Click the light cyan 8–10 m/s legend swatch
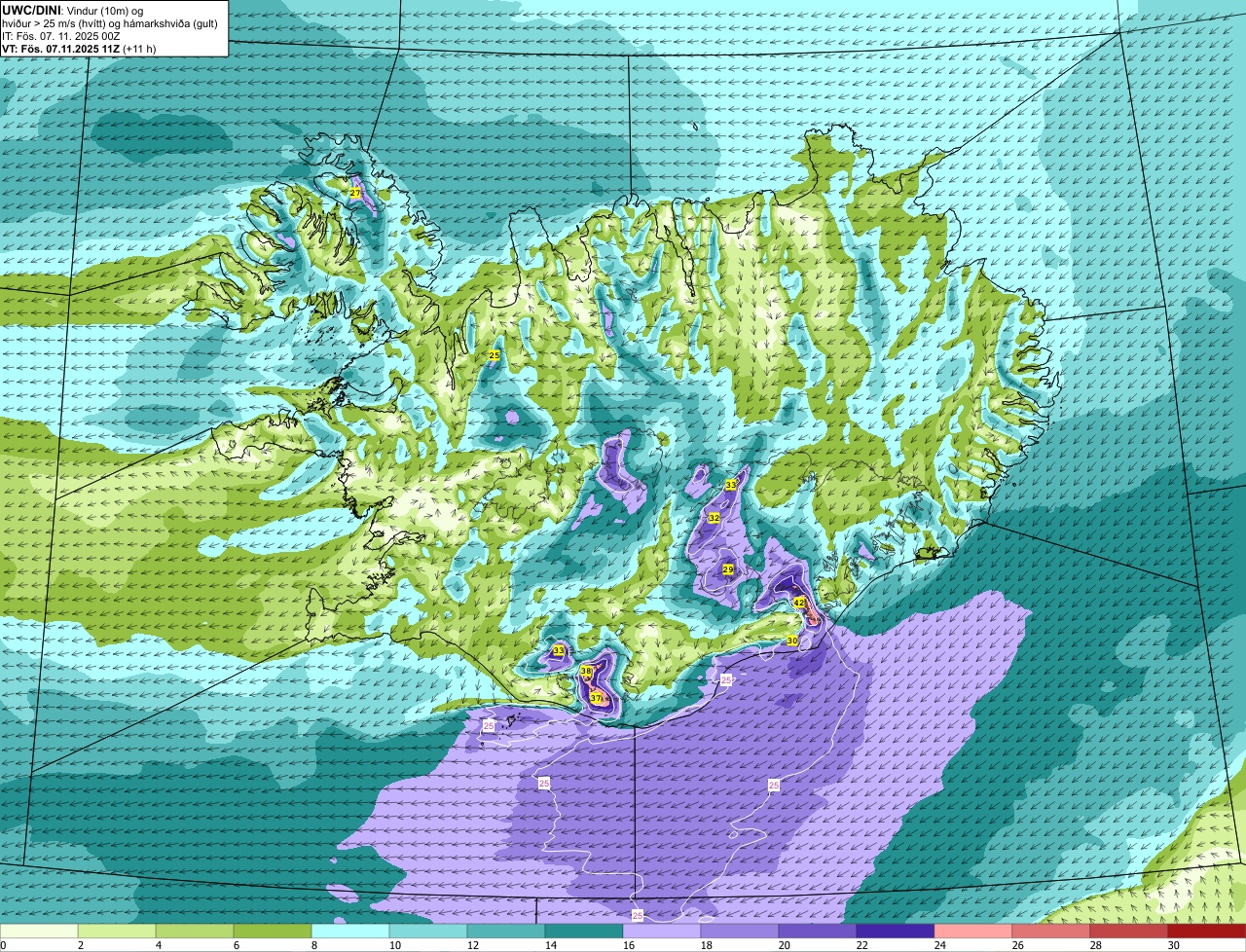The image size is (1246, 952). 351,932
